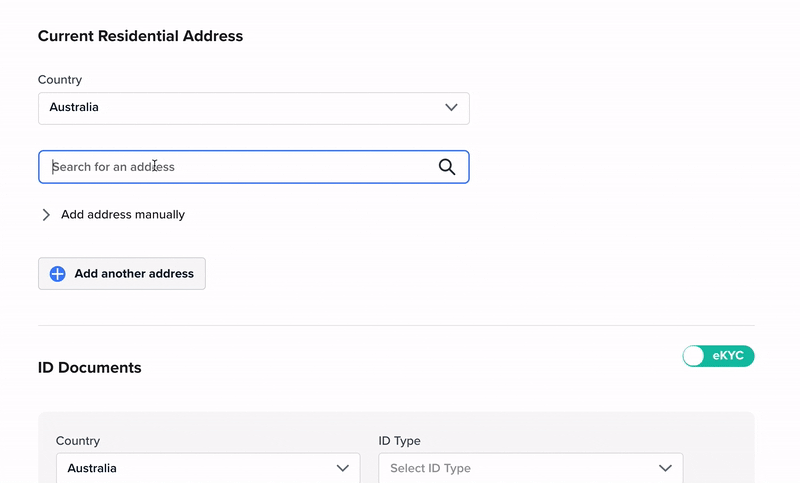Click the blue plus icon
The width and height of the screenshot is (800, 483).
click(57, 274)
